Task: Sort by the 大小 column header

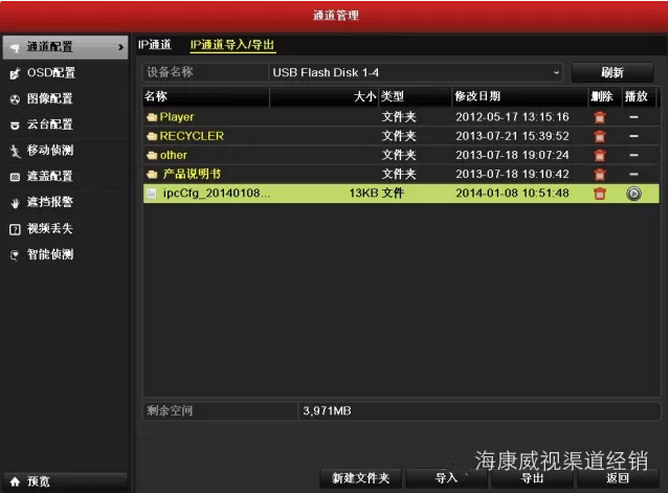Action: click(x=365, y=97)
